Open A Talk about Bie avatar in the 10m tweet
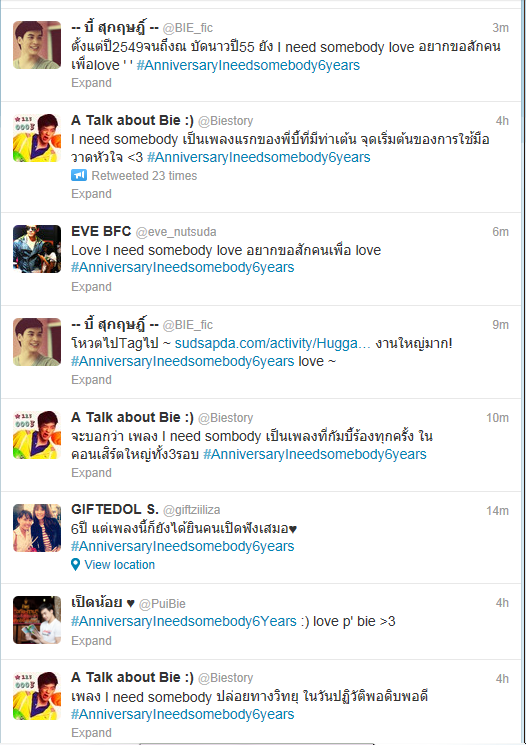526x745 pixels. (37, 435)
